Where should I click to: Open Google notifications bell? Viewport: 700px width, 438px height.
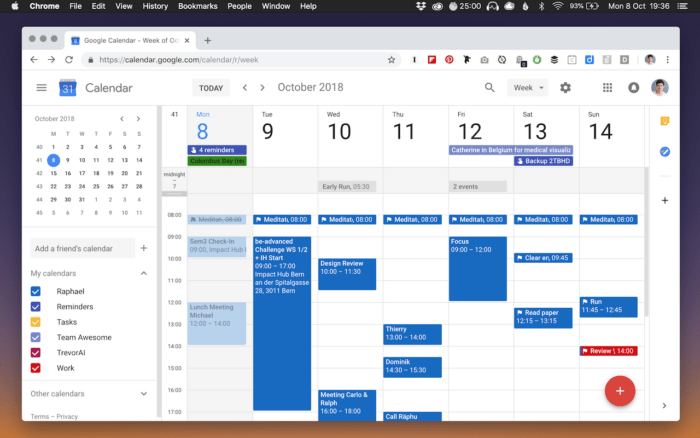(633, 88)
